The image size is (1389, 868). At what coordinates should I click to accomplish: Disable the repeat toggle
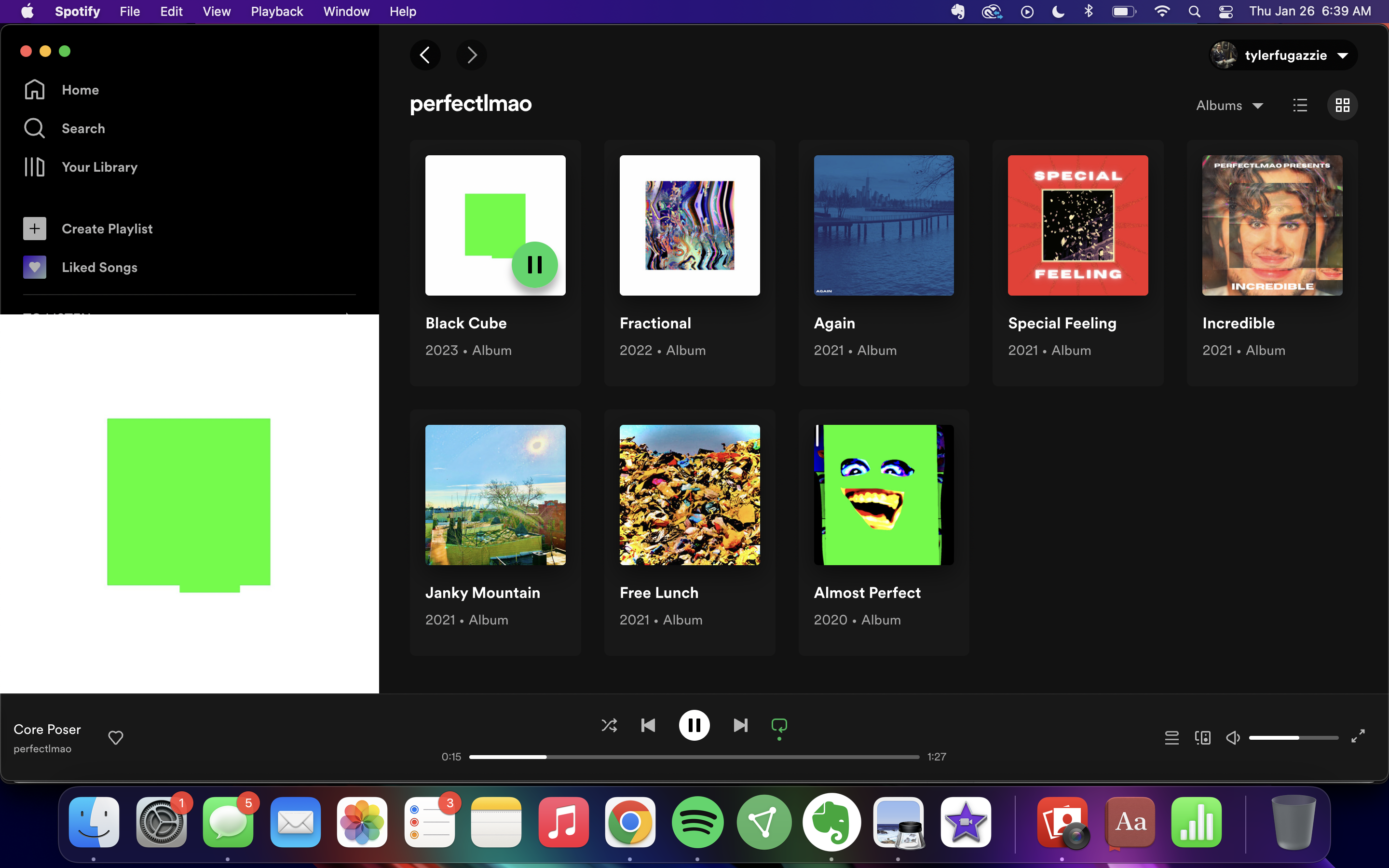point(779,726)
